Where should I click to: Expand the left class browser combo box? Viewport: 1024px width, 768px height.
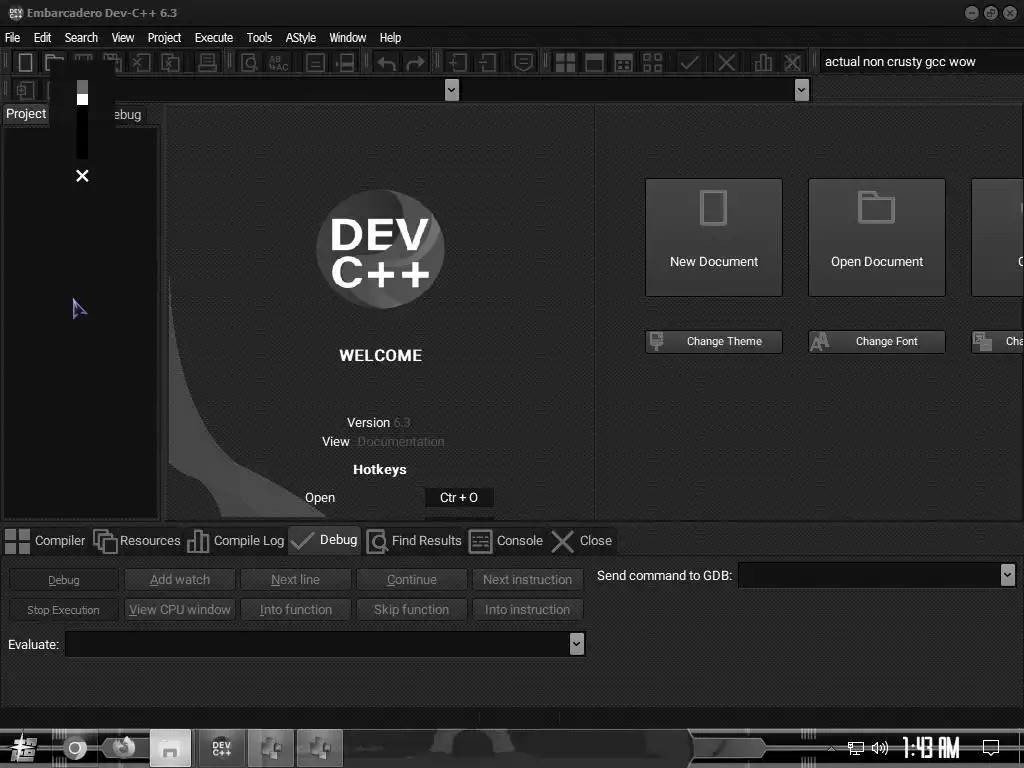pos(451,89)
